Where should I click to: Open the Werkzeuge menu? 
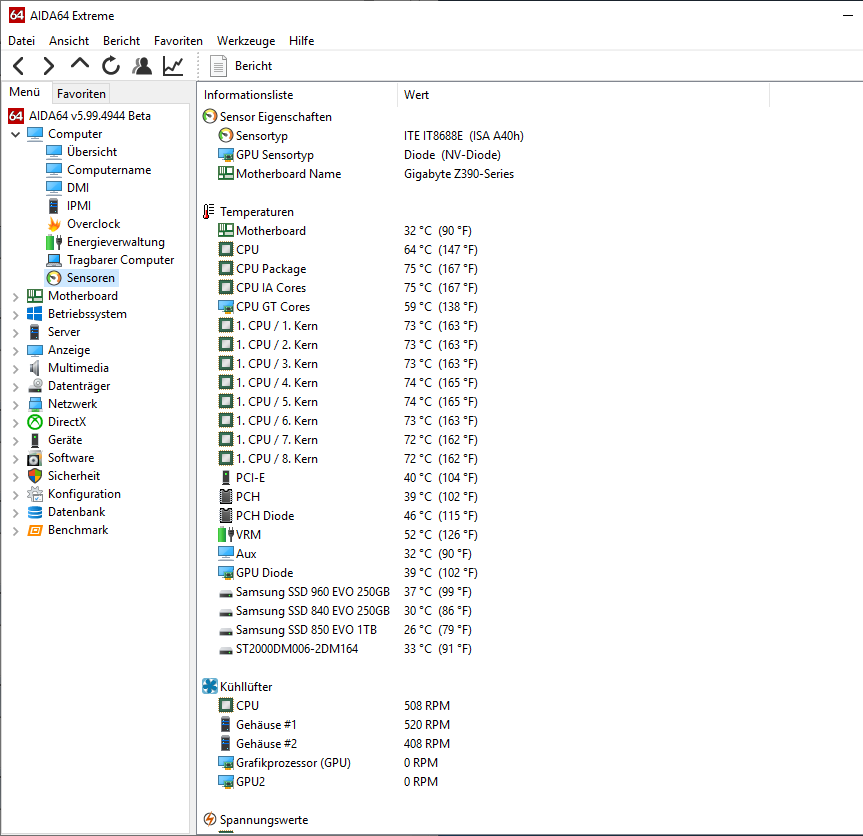click(246, 41)
